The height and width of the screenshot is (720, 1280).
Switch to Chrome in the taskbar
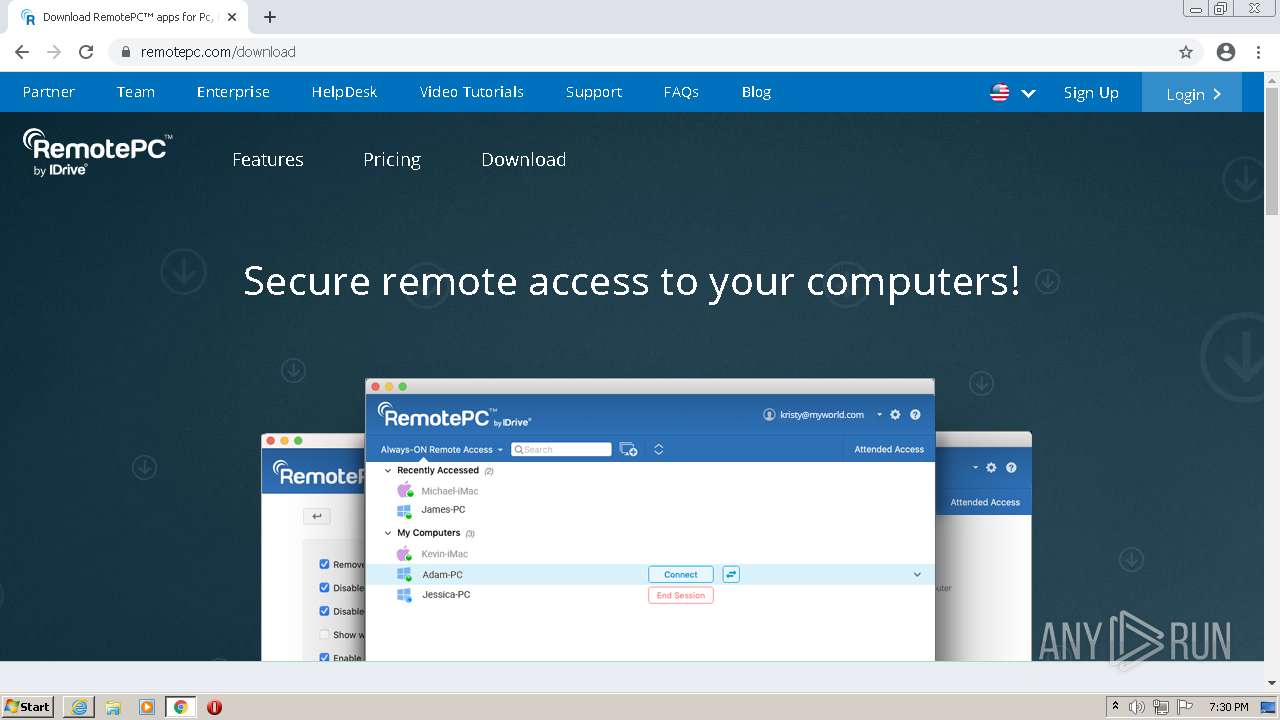[180, 707]
